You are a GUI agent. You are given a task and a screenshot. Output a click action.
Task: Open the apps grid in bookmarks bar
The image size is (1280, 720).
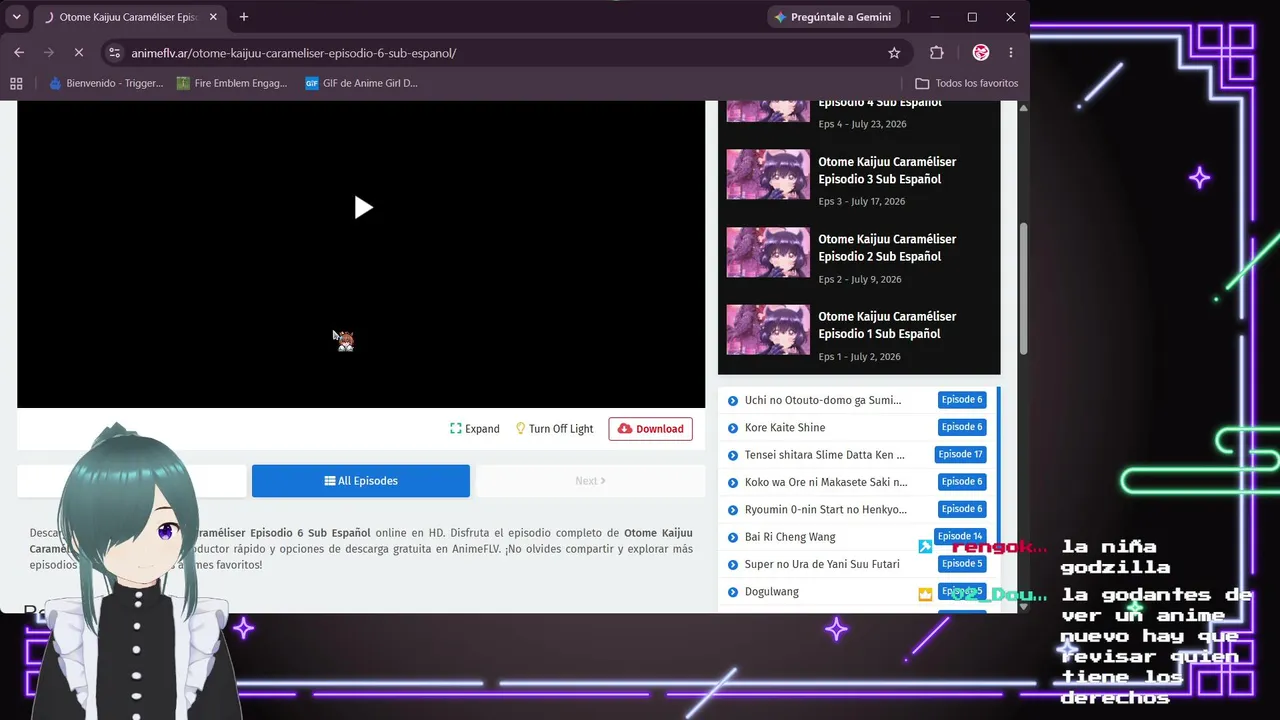click(x=16, y=83)
